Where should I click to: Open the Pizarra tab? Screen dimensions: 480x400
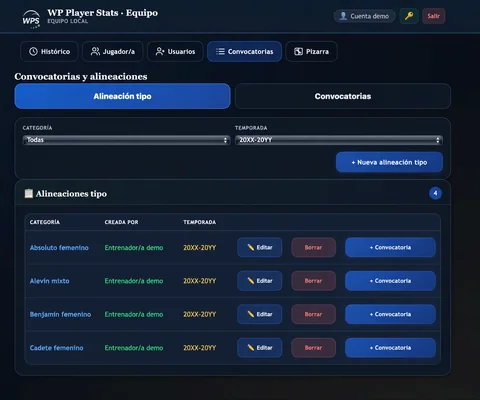coord(311,51)
